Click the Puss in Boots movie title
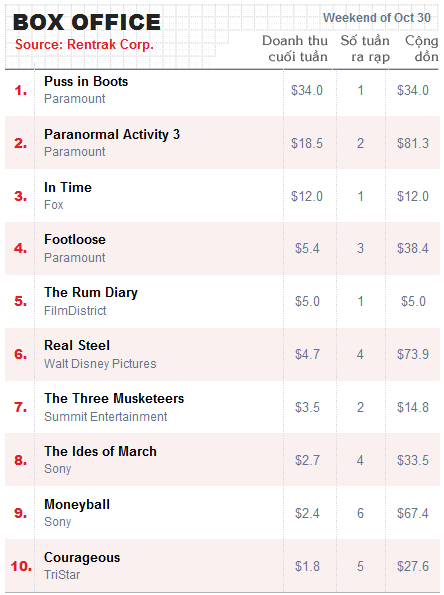This screenshot has height=595, width=444. [x=86, y=81]
